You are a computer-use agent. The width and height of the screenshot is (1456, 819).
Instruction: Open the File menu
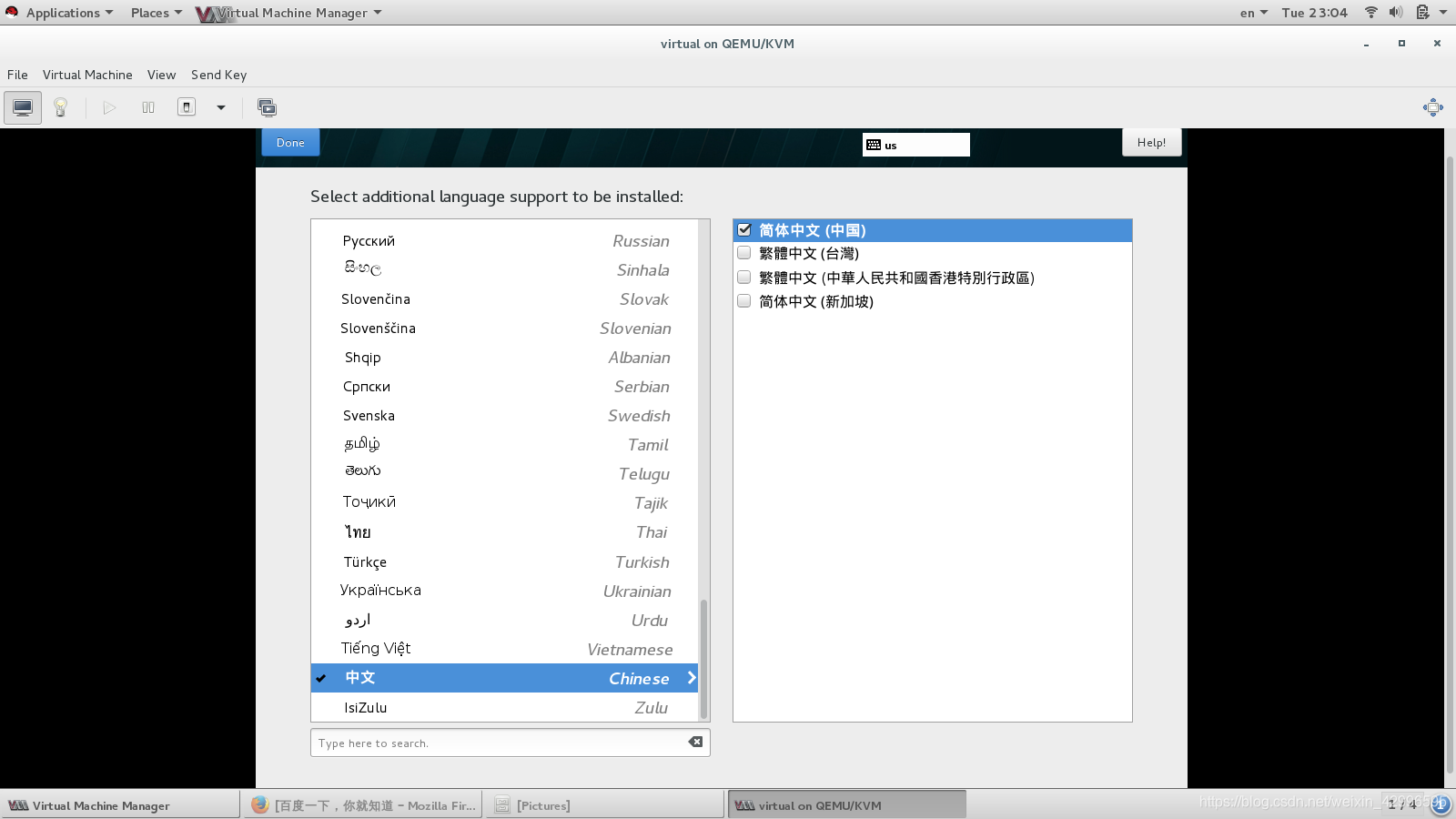tap(17, 75)
